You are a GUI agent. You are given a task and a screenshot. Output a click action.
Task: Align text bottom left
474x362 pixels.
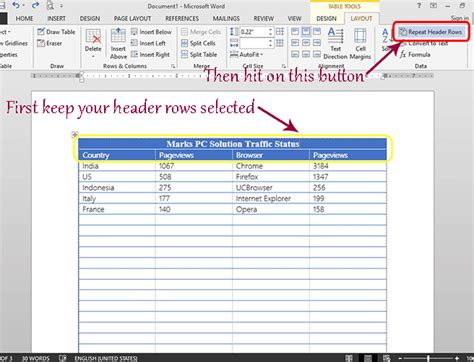(295, 54)
